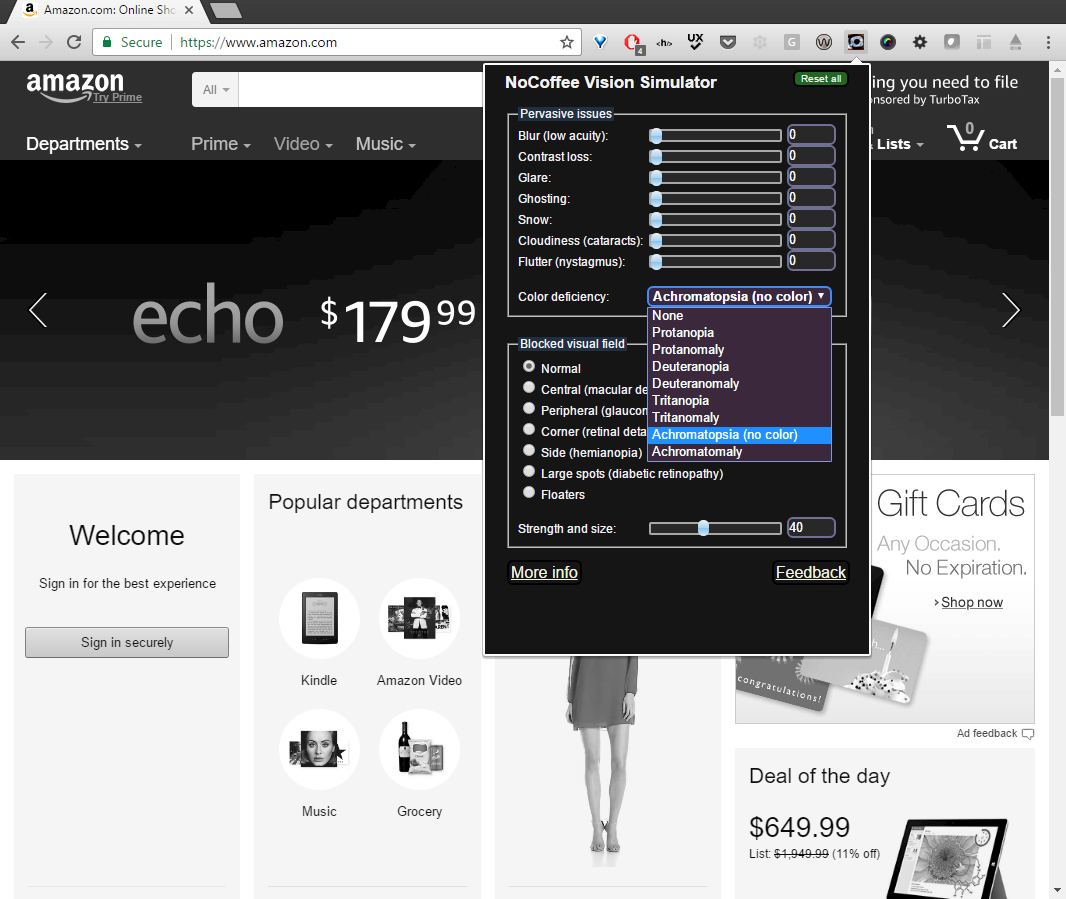
Task: Open the Kindle department thumbnail
Action: (x=319, y=619)
